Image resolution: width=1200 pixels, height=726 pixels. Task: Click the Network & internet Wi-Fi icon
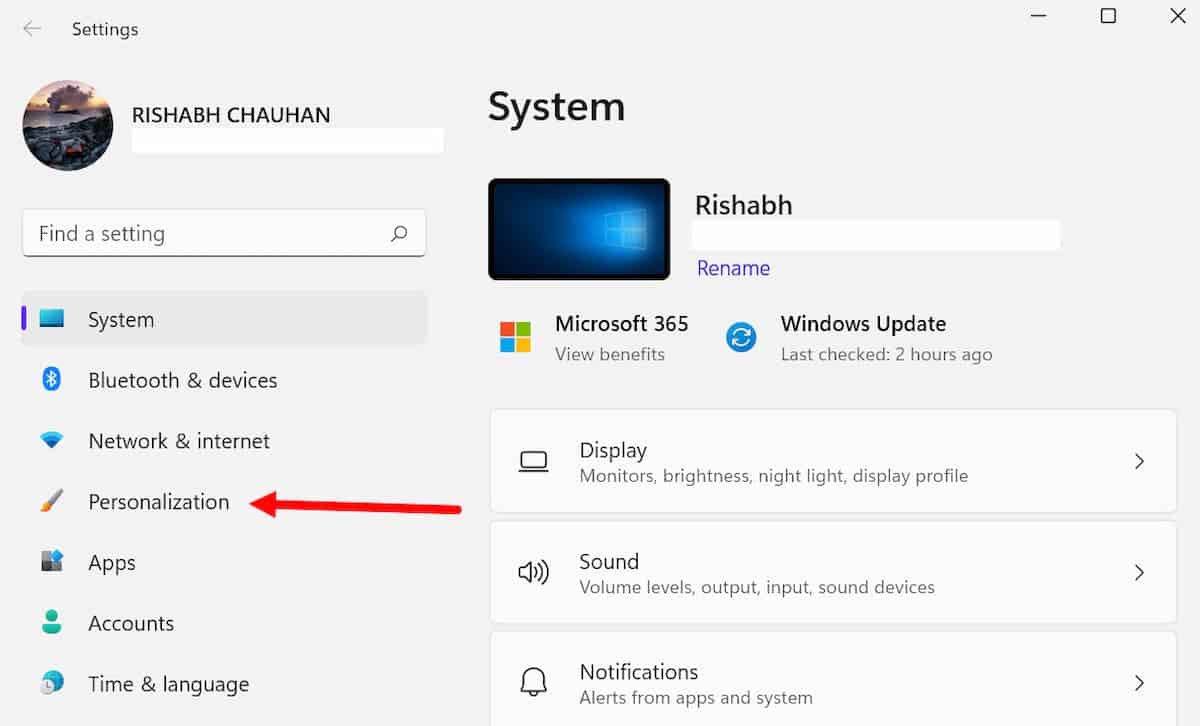(x=51, y=441)
